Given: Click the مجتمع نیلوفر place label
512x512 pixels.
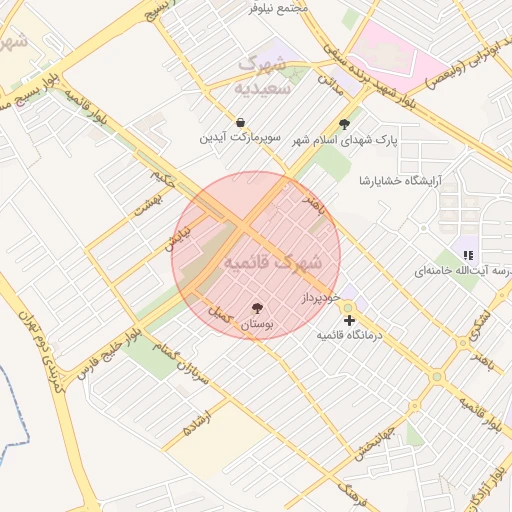Looking at the screenshot, I should [278, 8].
